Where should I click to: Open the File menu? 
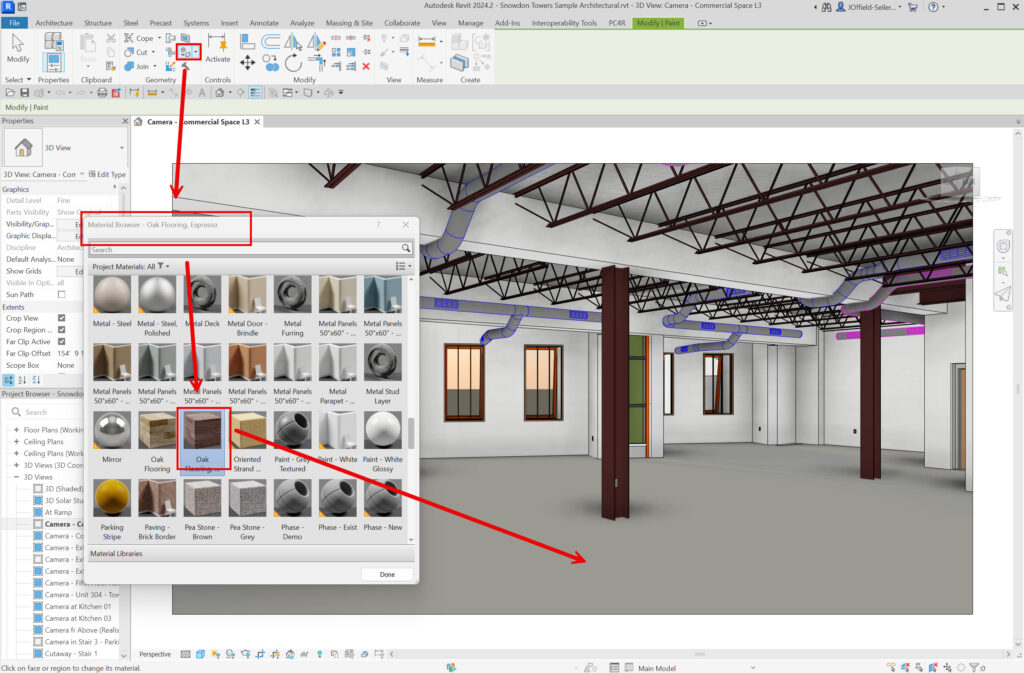14,23
